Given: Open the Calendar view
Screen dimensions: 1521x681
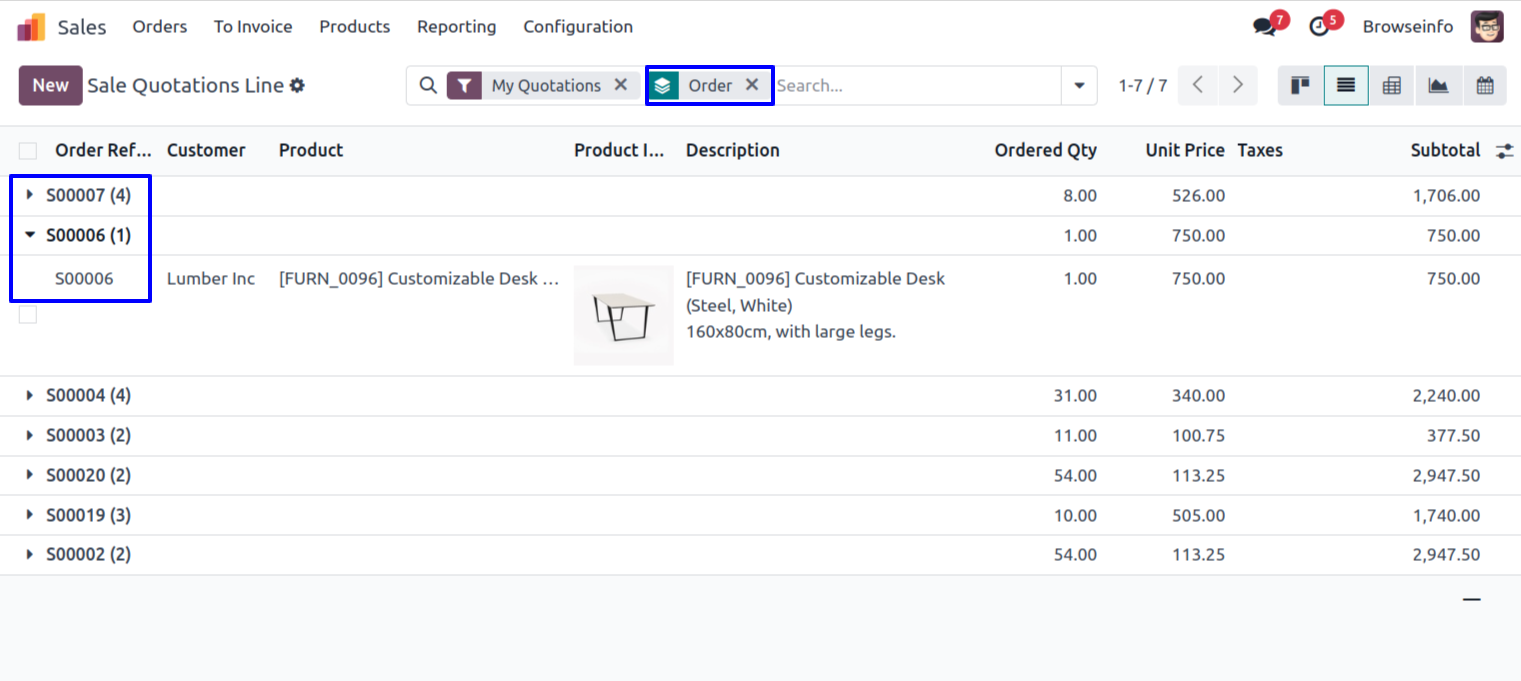Looking at the screenshot, I should point(1485,86).
